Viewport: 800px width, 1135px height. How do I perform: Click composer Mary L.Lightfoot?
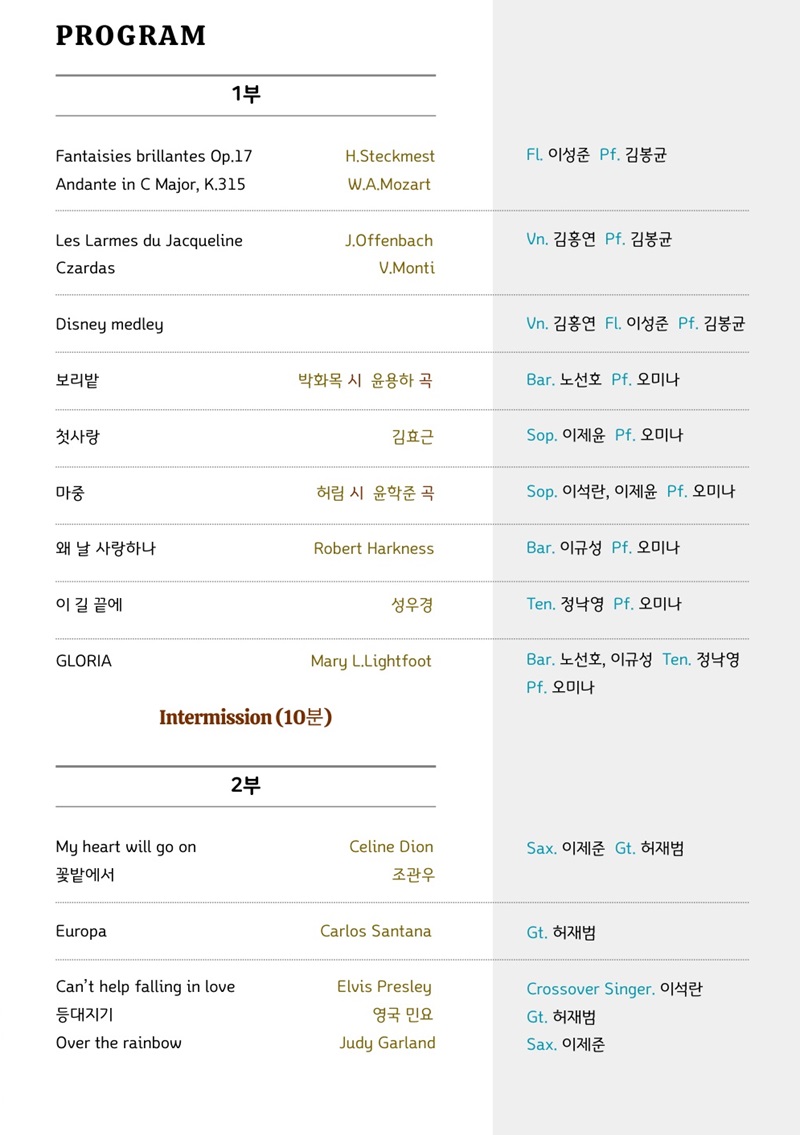(371, 661)
